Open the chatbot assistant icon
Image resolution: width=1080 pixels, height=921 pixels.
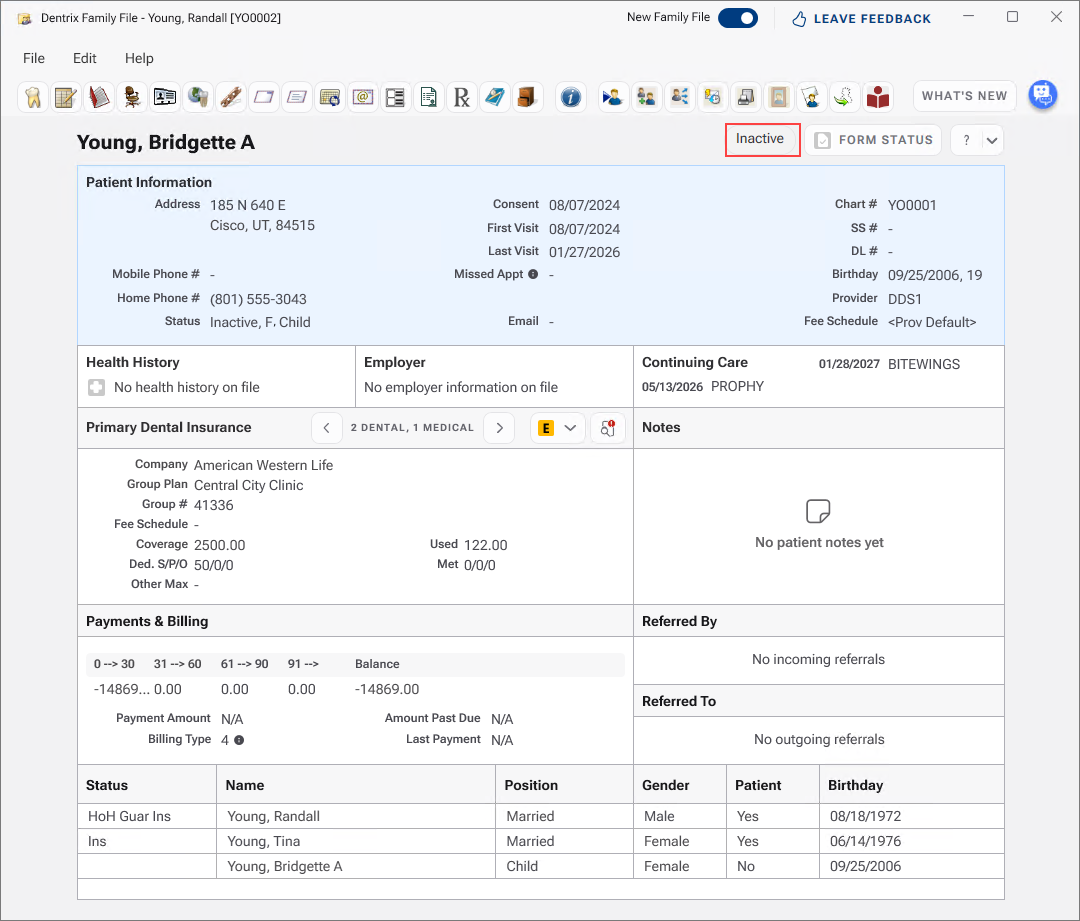1043,95
